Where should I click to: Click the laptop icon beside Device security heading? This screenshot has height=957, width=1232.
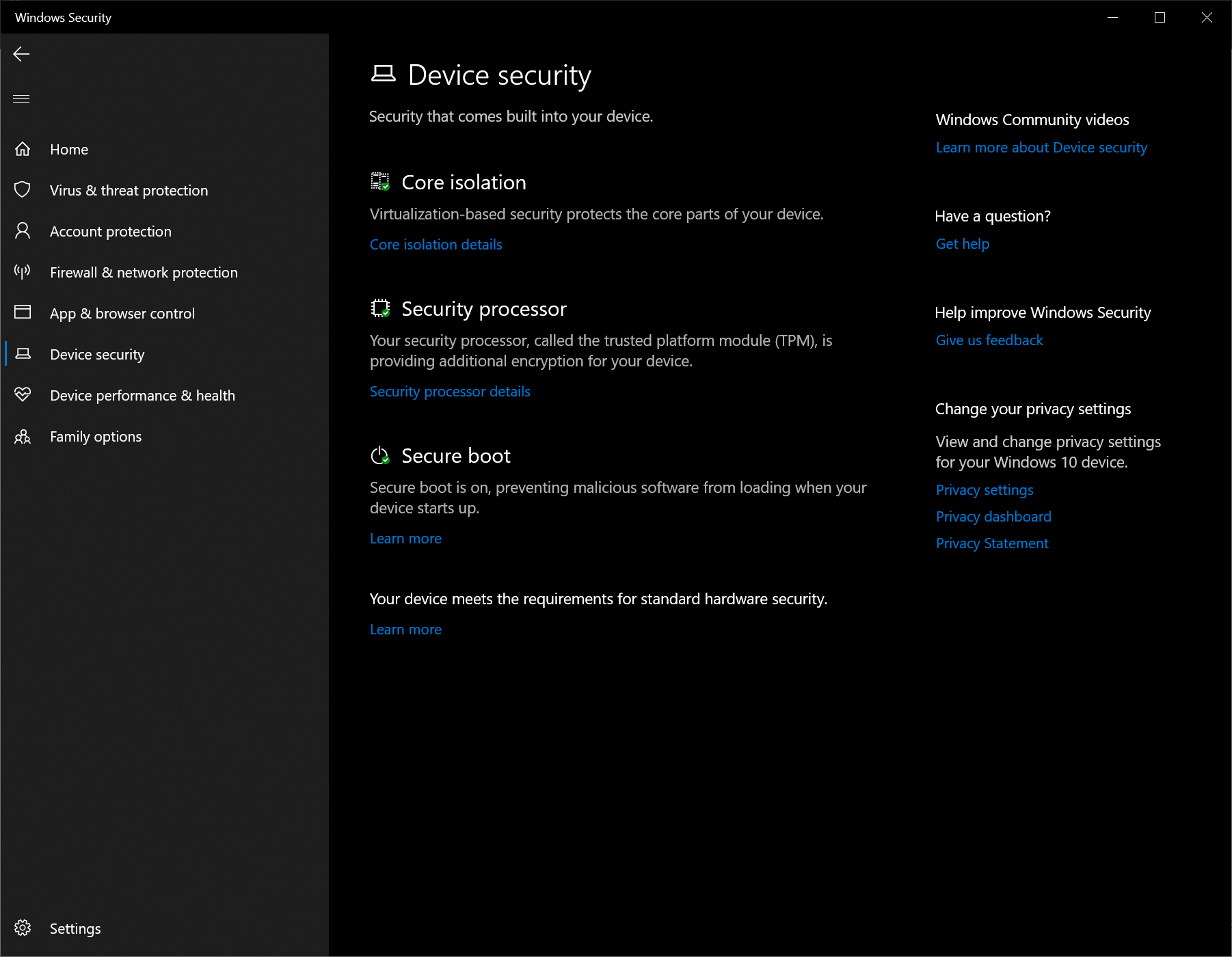pos(384,74)
